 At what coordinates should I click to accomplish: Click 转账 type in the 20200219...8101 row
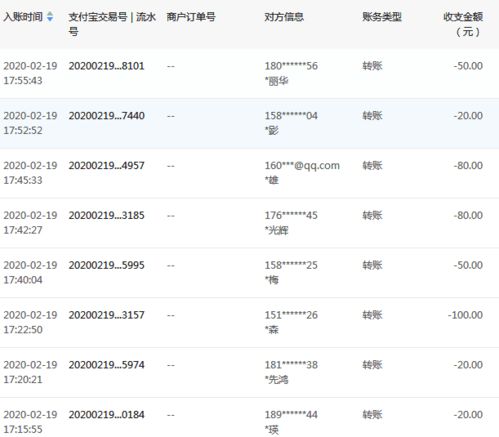coord(372,66)
